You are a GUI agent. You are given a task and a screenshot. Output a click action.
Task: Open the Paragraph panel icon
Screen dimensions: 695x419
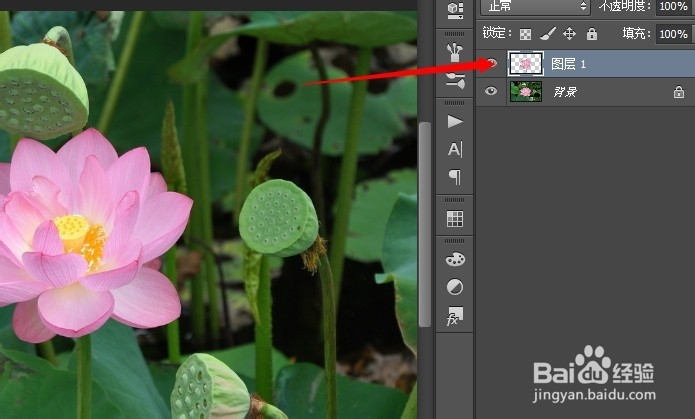coord(455,177)
